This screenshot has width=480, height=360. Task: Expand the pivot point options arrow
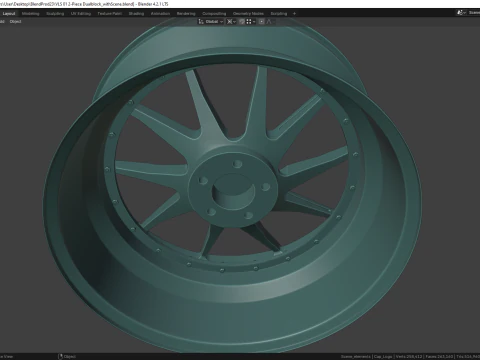tap(234, 22)
